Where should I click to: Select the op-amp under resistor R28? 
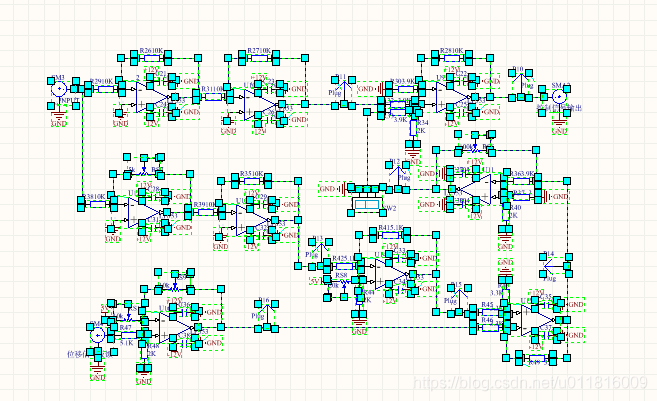[x=453, y=97]
